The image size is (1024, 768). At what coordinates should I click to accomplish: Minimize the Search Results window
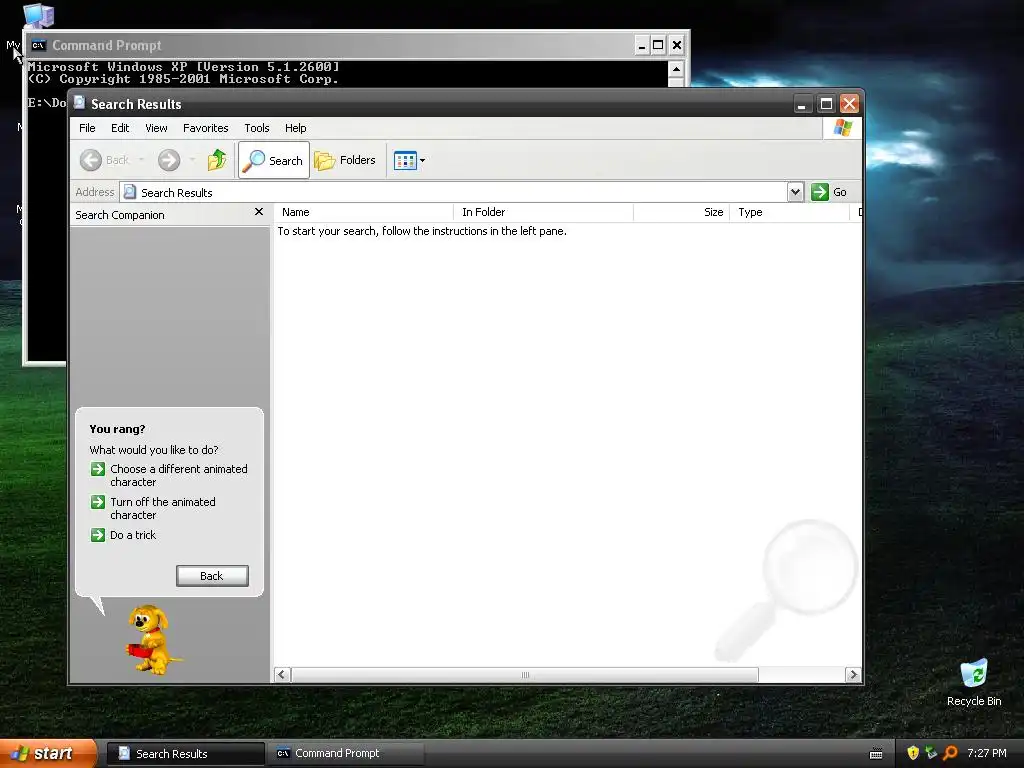[802, 104]
